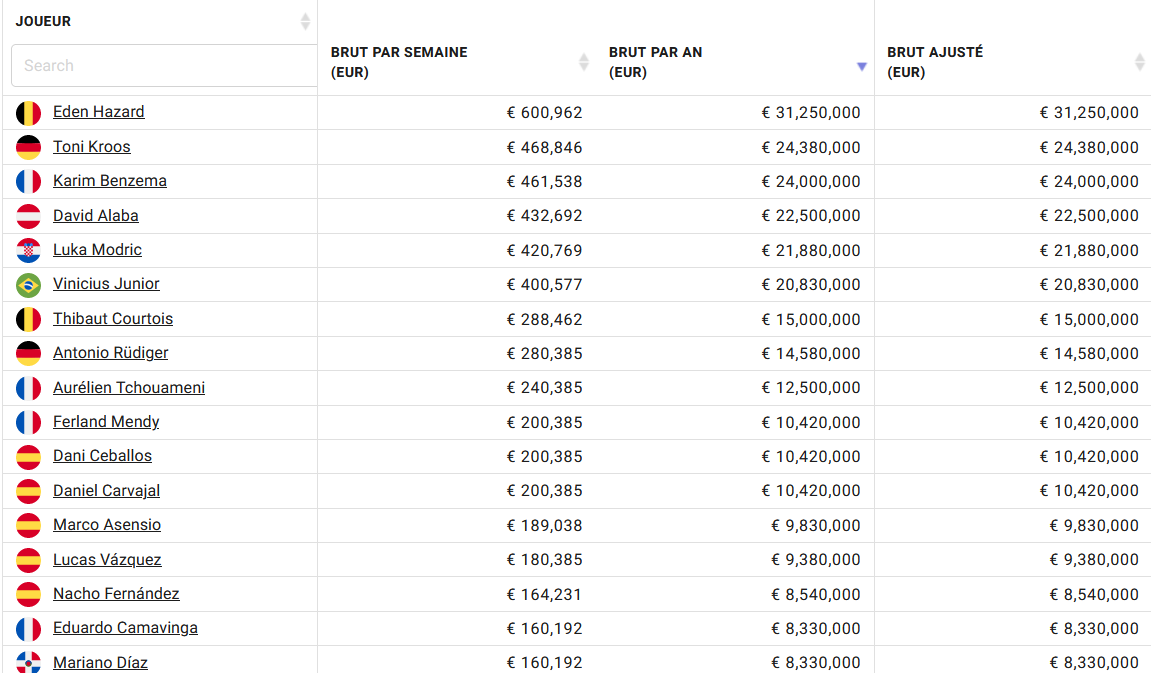Viewport: 1151px width, 673px height.
Task: Click Spain flag icon beside Lucas Vázquez
Action: (x=29, y=560)
